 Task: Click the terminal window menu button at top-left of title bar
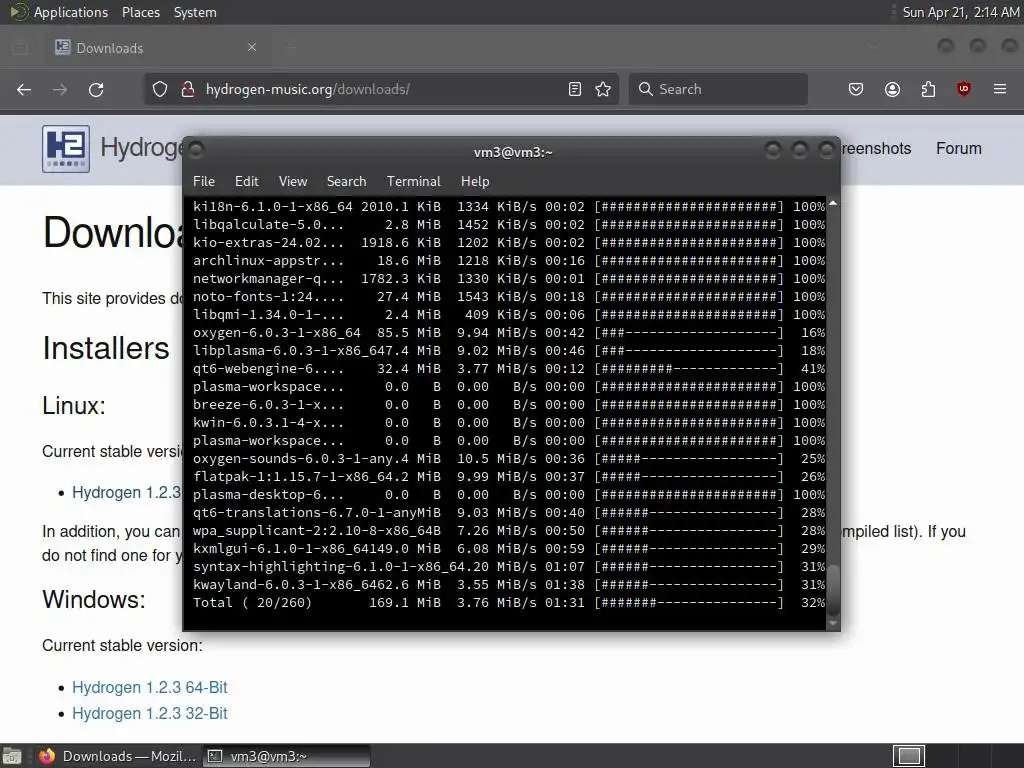pos(197,151)
